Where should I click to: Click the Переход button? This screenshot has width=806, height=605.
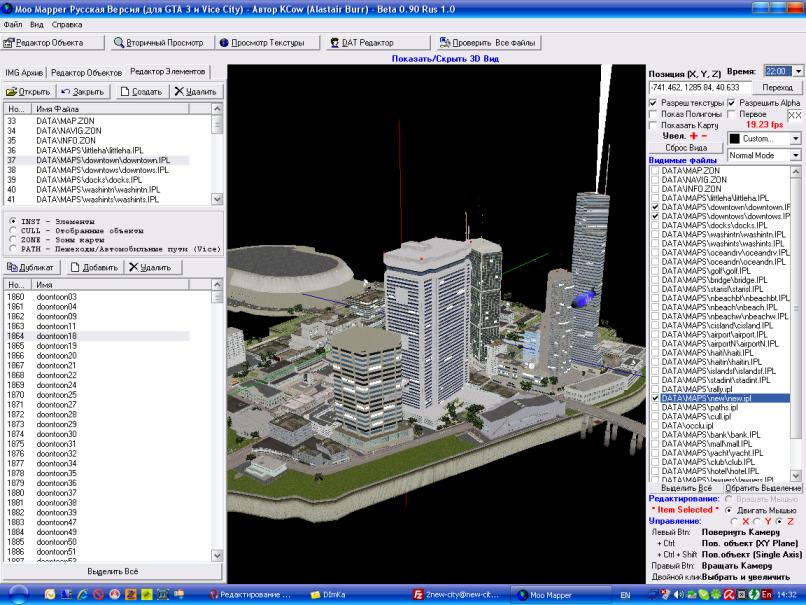click(777, 87)
